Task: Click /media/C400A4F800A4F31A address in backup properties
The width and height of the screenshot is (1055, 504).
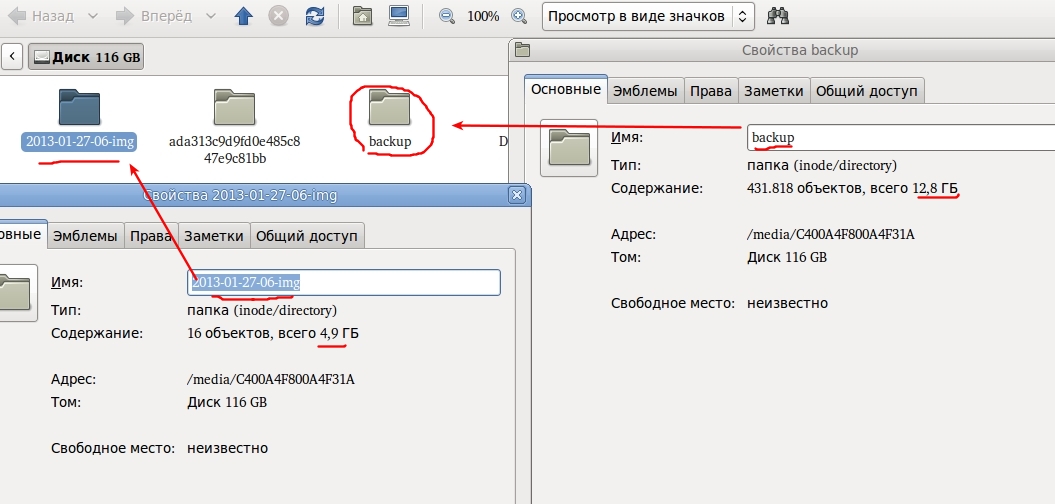Action: pos(831,235)
